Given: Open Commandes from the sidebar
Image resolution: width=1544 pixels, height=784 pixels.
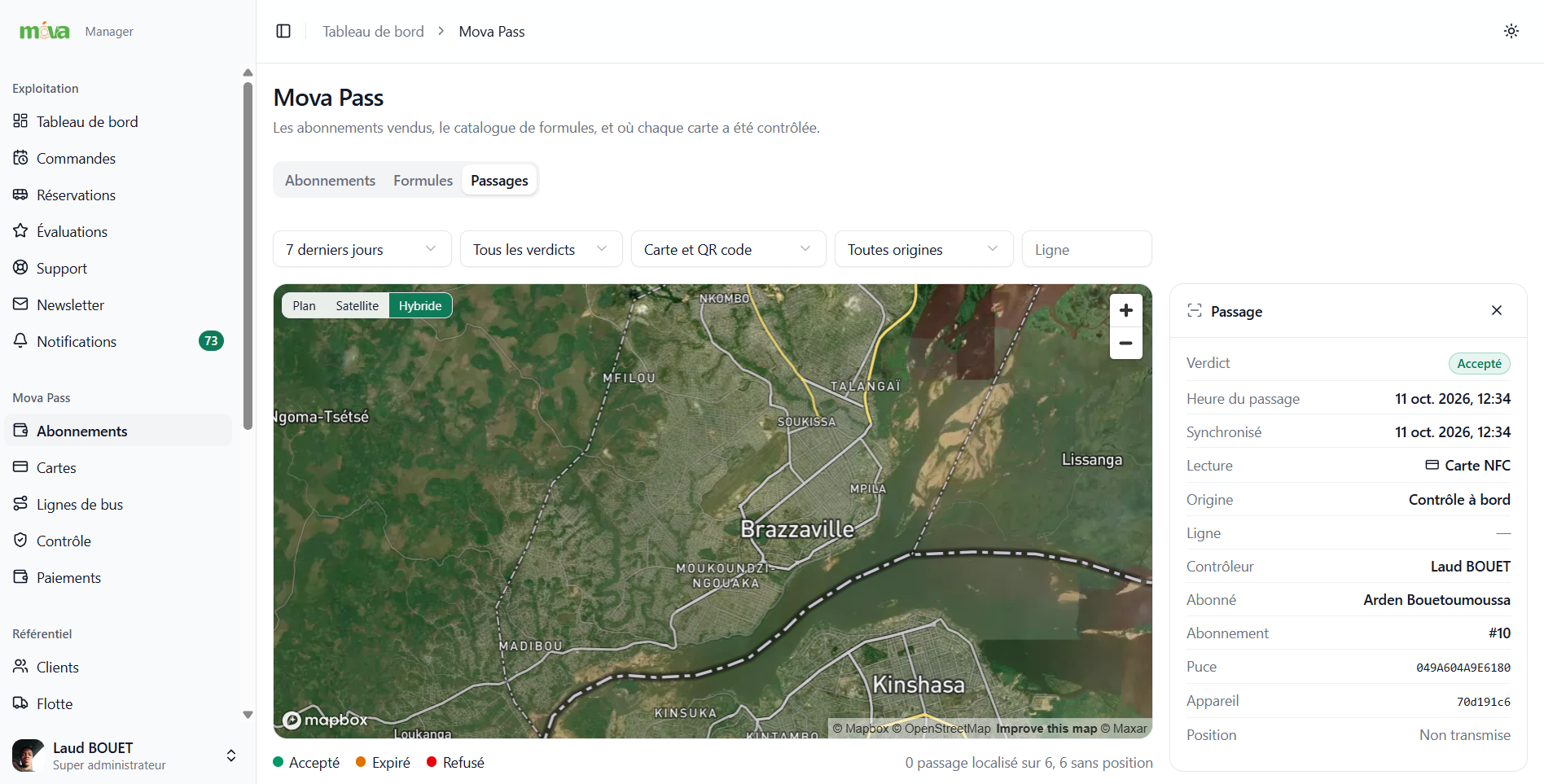Looking at the screenshot, I should pos(118,158).
